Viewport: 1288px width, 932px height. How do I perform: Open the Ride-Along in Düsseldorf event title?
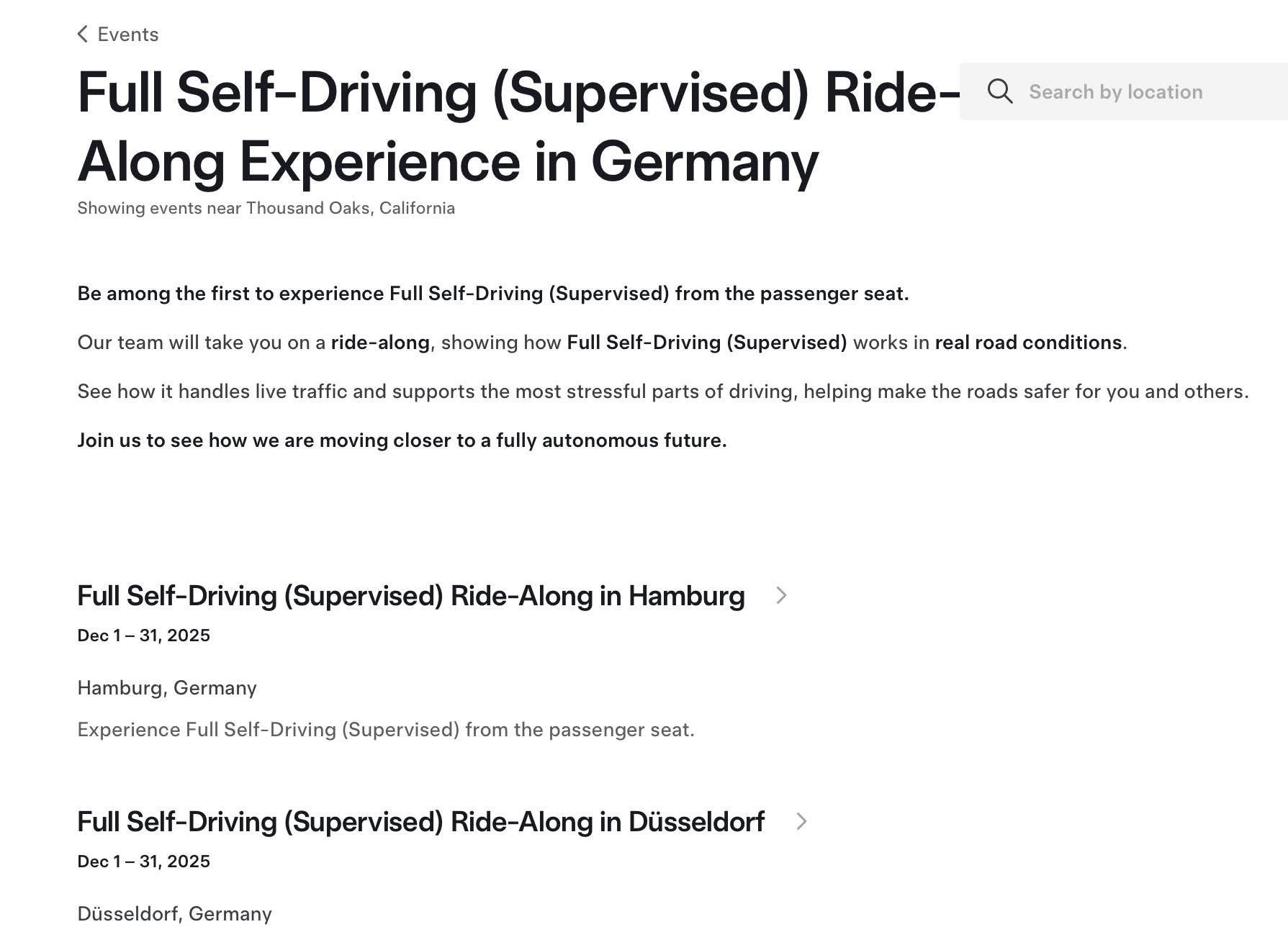(x=420, y=823)
